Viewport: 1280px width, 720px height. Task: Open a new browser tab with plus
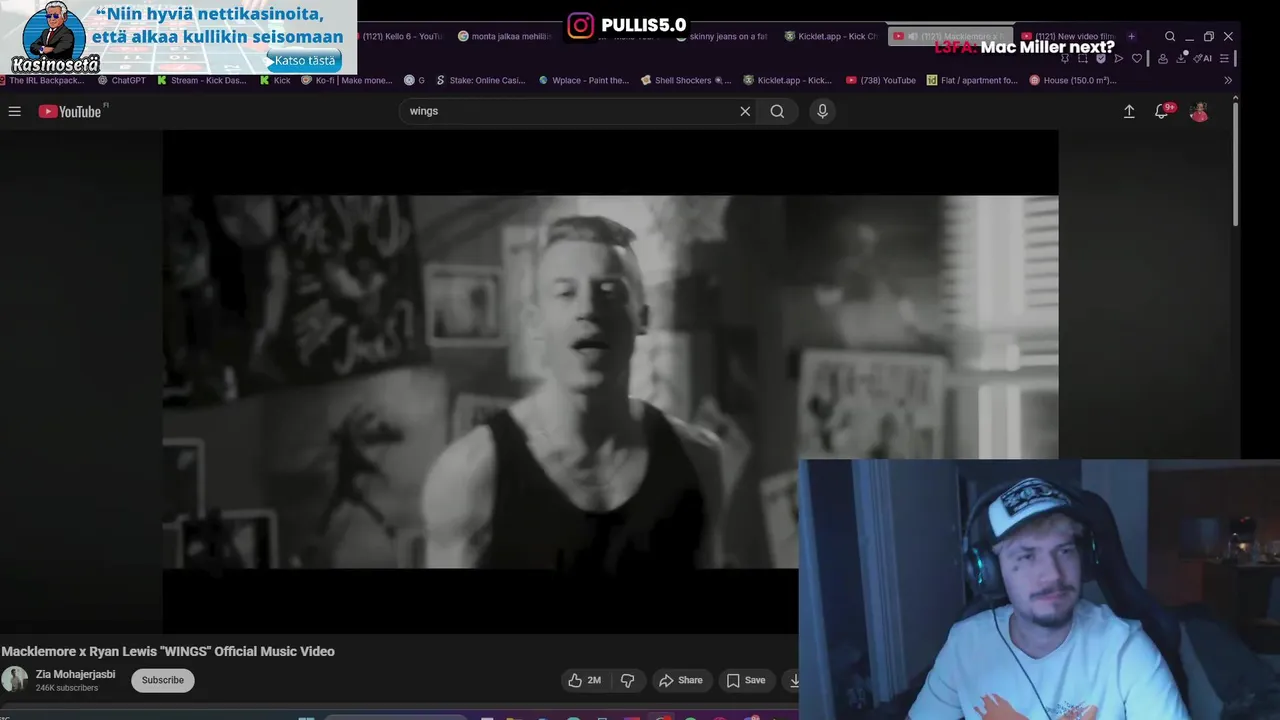click(1132, 36)
